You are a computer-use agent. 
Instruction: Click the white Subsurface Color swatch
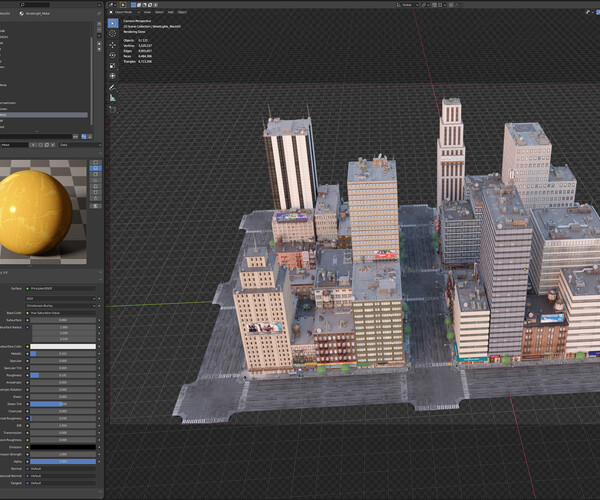[62, 346]
